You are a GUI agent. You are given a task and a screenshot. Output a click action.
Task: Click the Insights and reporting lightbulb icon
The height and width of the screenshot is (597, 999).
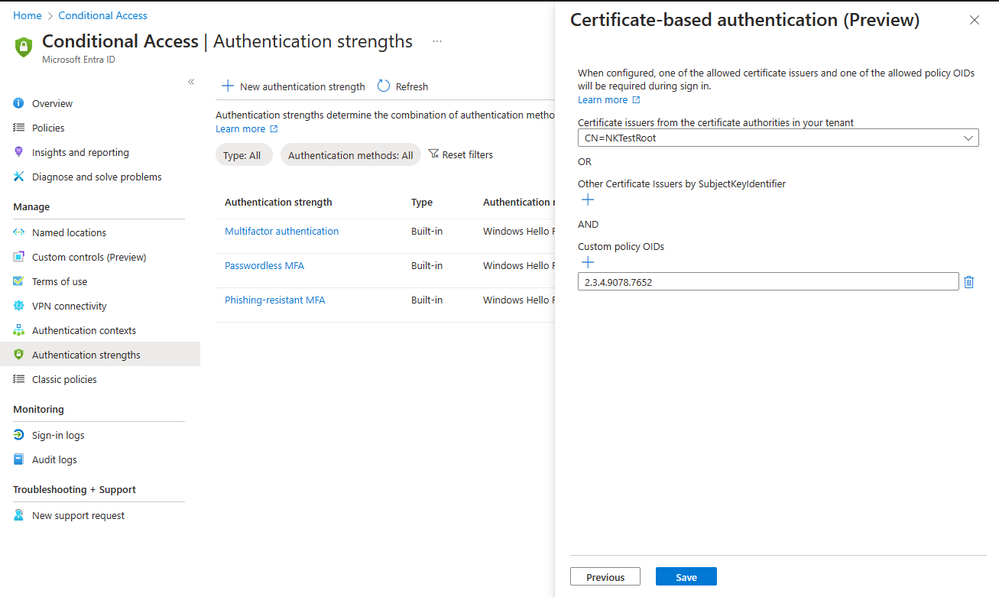click(x=18, y=152)
